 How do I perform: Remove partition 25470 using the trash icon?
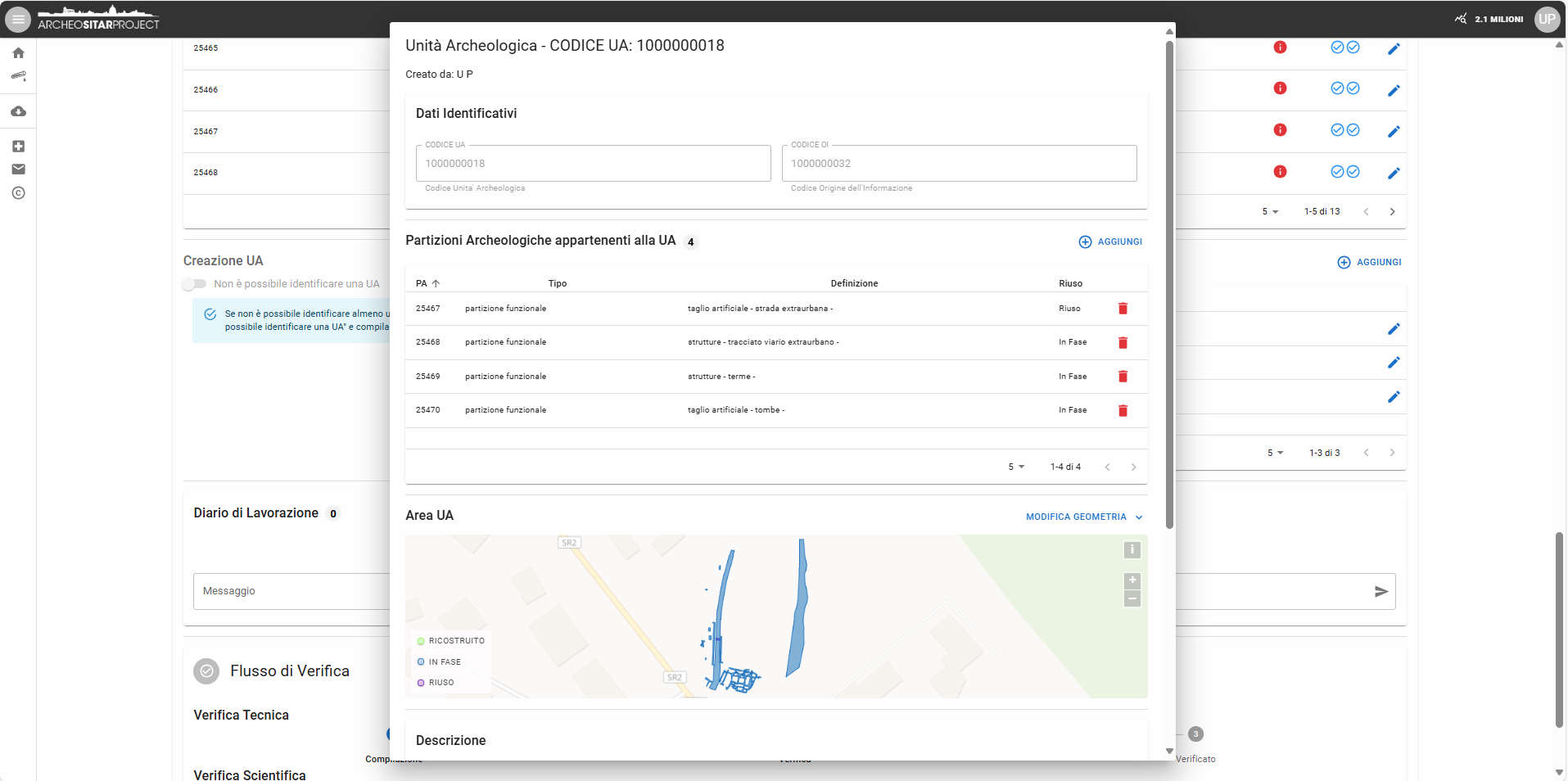click(1123, 410)
